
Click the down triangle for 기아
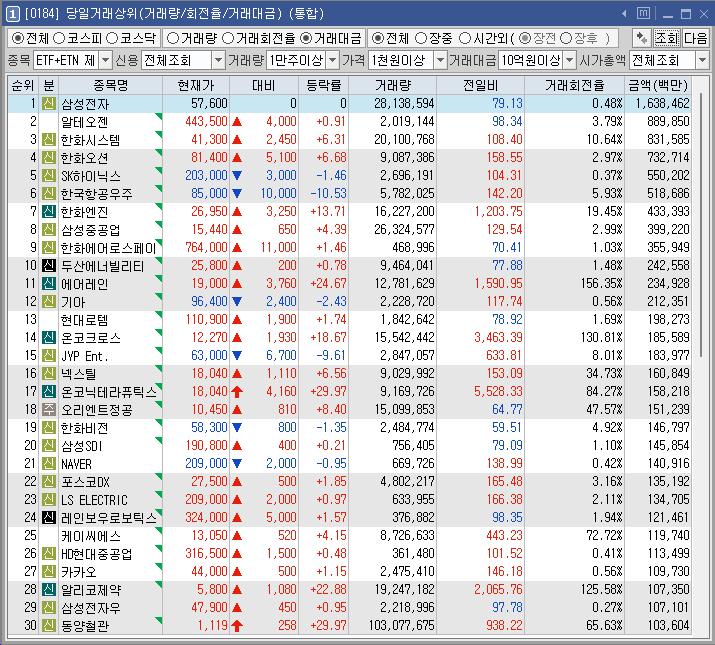[x=237, y=302]
